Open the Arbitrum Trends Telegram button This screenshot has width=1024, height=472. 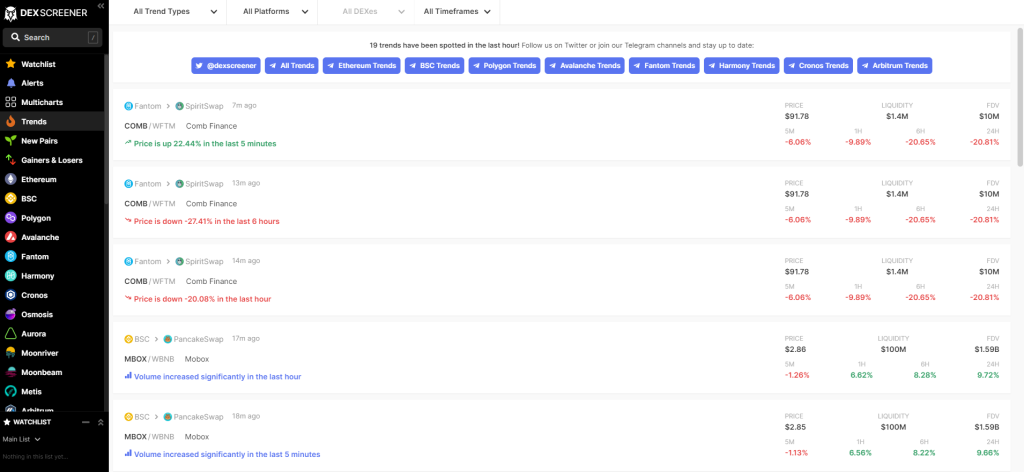coord(895,65)
